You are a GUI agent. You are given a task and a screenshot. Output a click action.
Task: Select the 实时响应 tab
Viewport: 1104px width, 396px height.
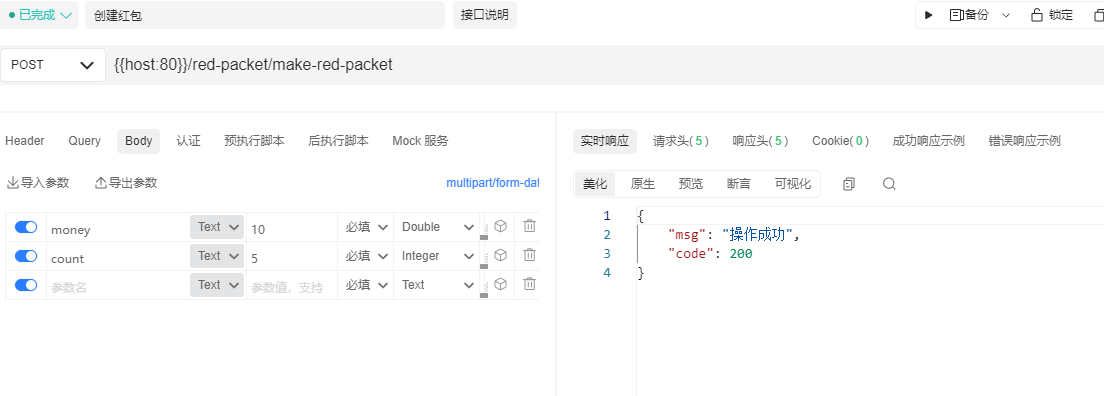[605, 141]
